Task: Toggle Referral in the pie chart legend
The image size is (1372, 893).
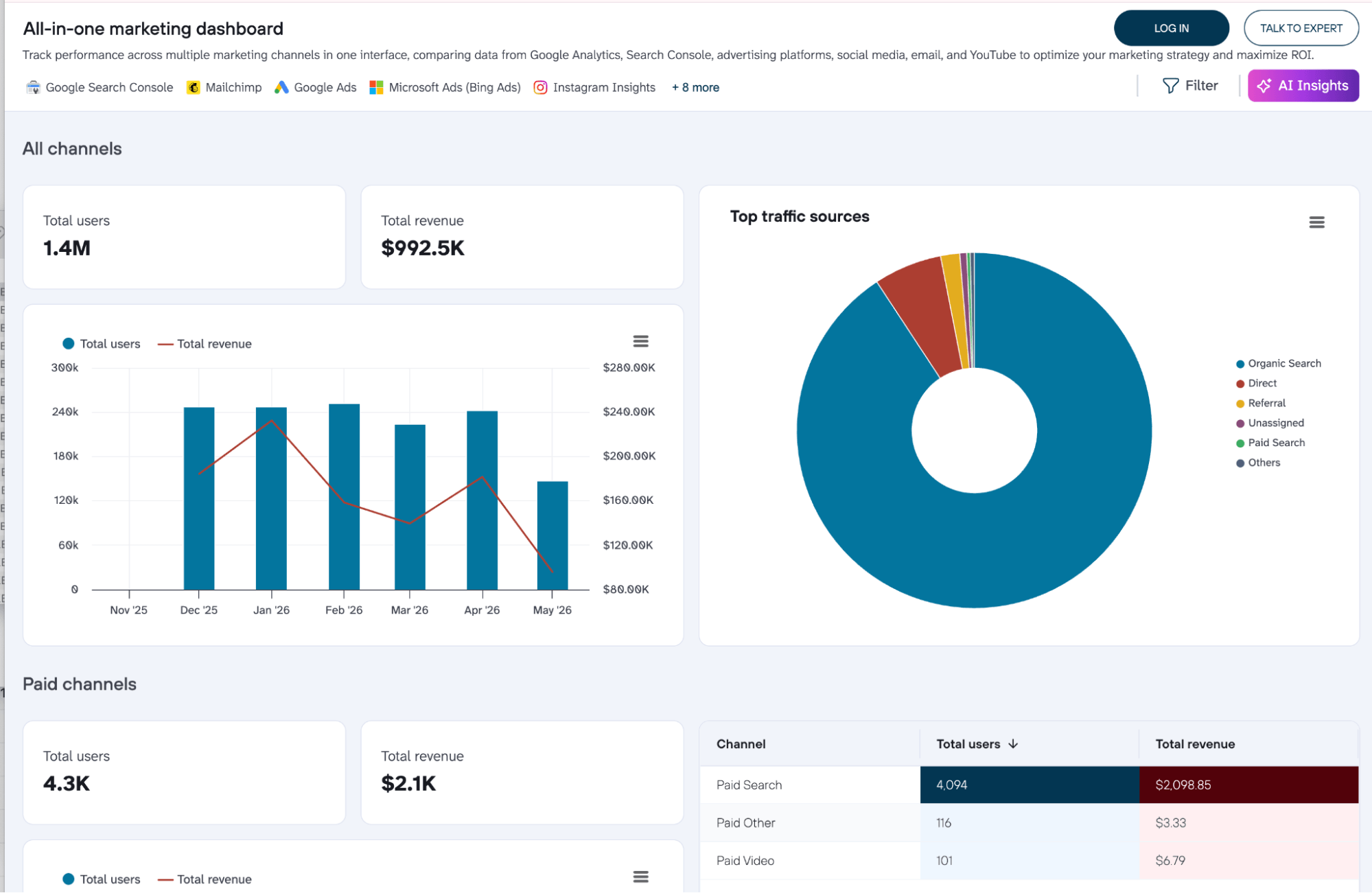Action: pyautogui.click(x=1261, y=404)
